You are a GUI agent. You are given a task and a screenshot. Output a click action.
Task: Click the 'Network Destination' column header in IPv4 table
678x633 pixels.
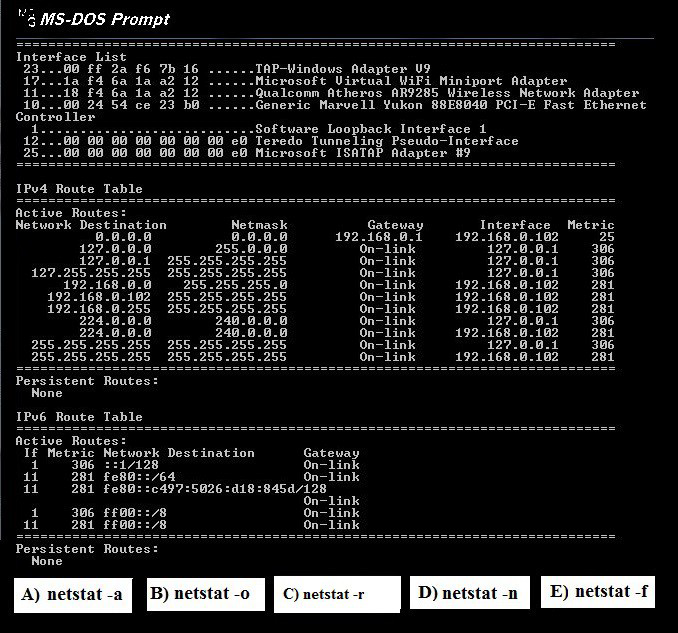tap(91, 225)
